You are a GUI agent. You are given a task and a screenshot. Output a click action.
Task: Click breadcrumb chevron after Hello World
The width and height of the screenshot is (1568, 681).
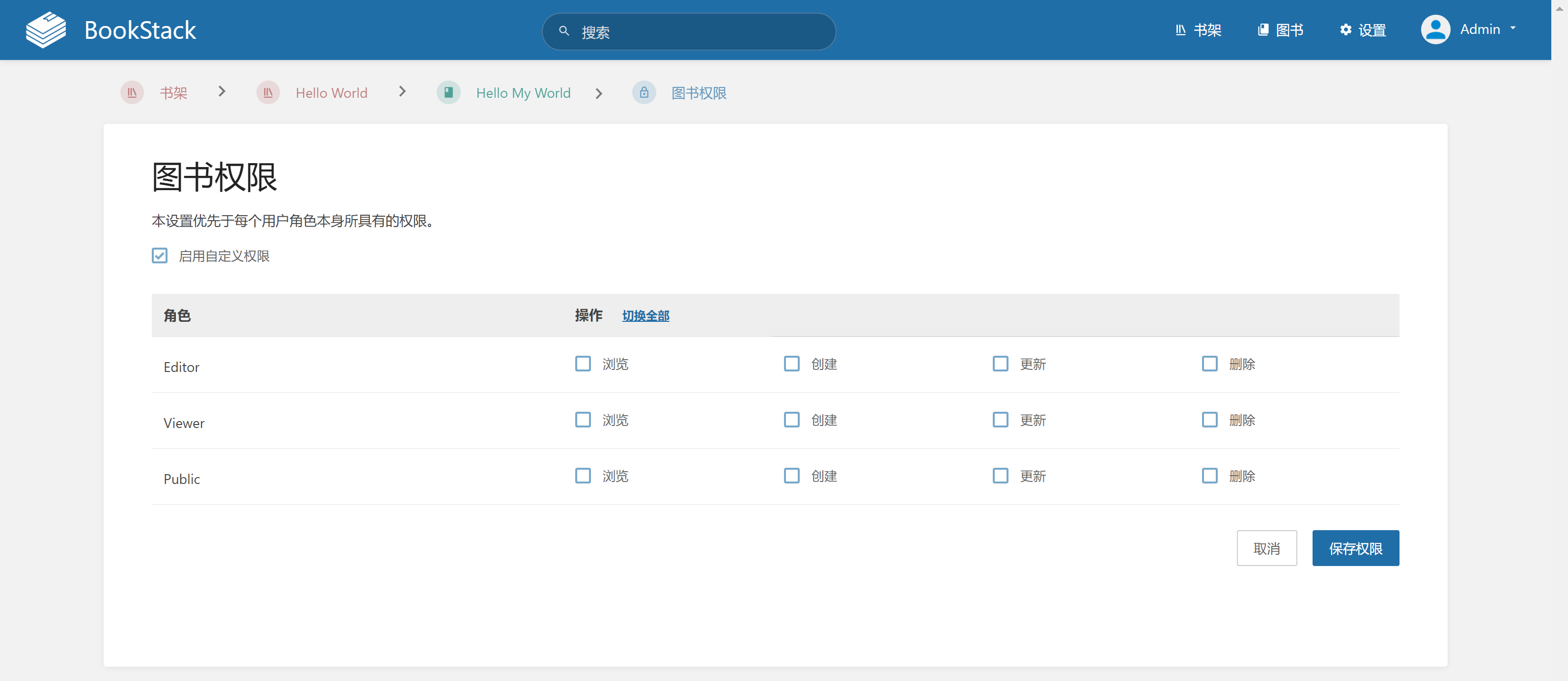point(402,91)
